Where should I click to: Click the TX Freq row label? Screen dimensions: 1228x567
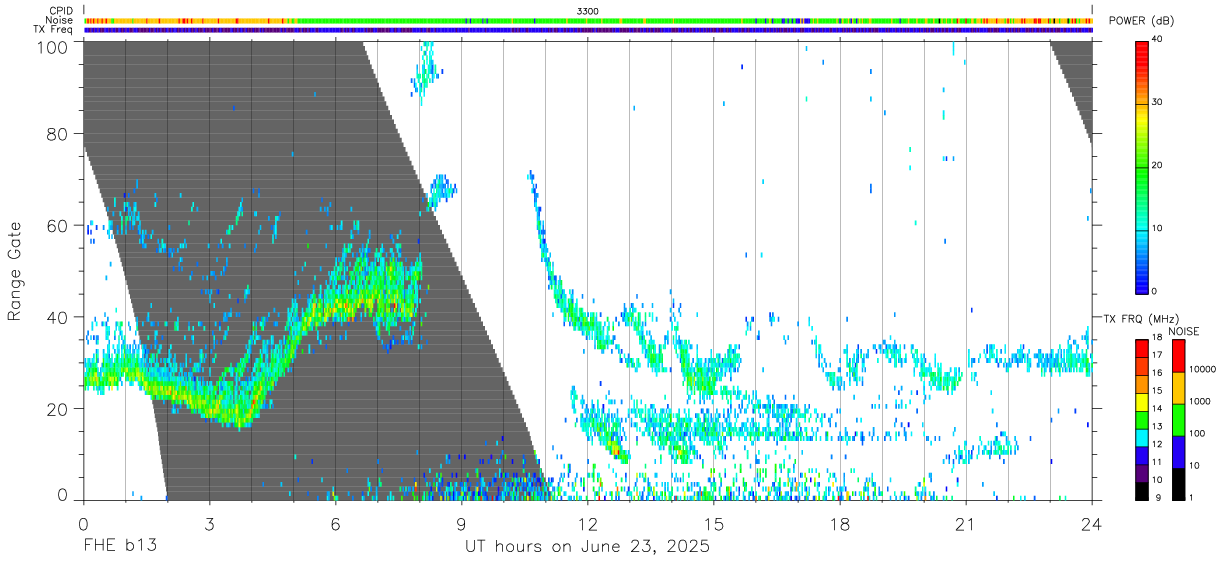pos(54,29)
